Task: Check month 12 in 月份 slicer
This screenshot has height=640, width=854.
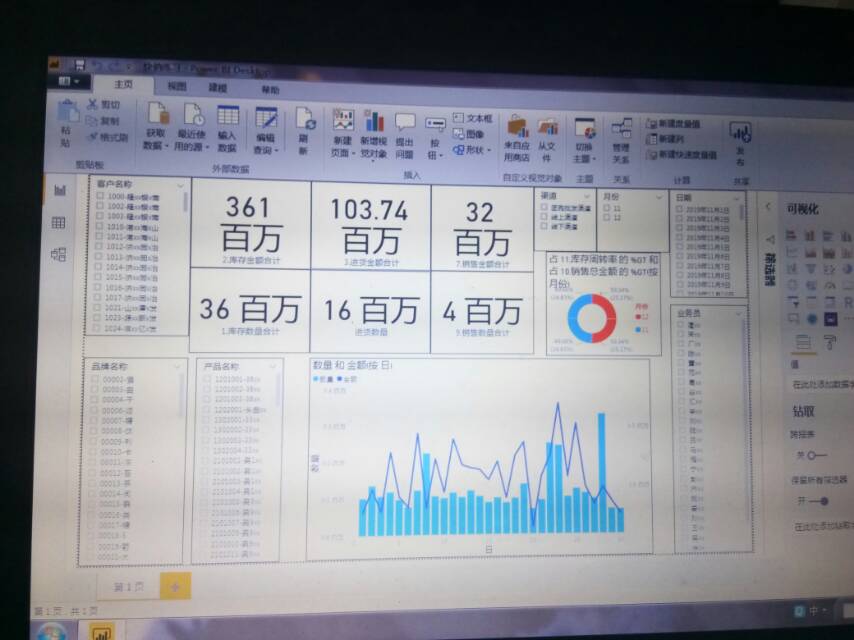Action: click(x=607, y=218)
